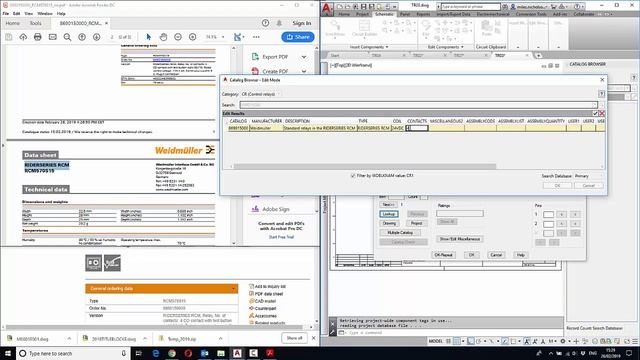
Task: Open Edge from the Windows taskbar
Action: click(x=156, y=353)
